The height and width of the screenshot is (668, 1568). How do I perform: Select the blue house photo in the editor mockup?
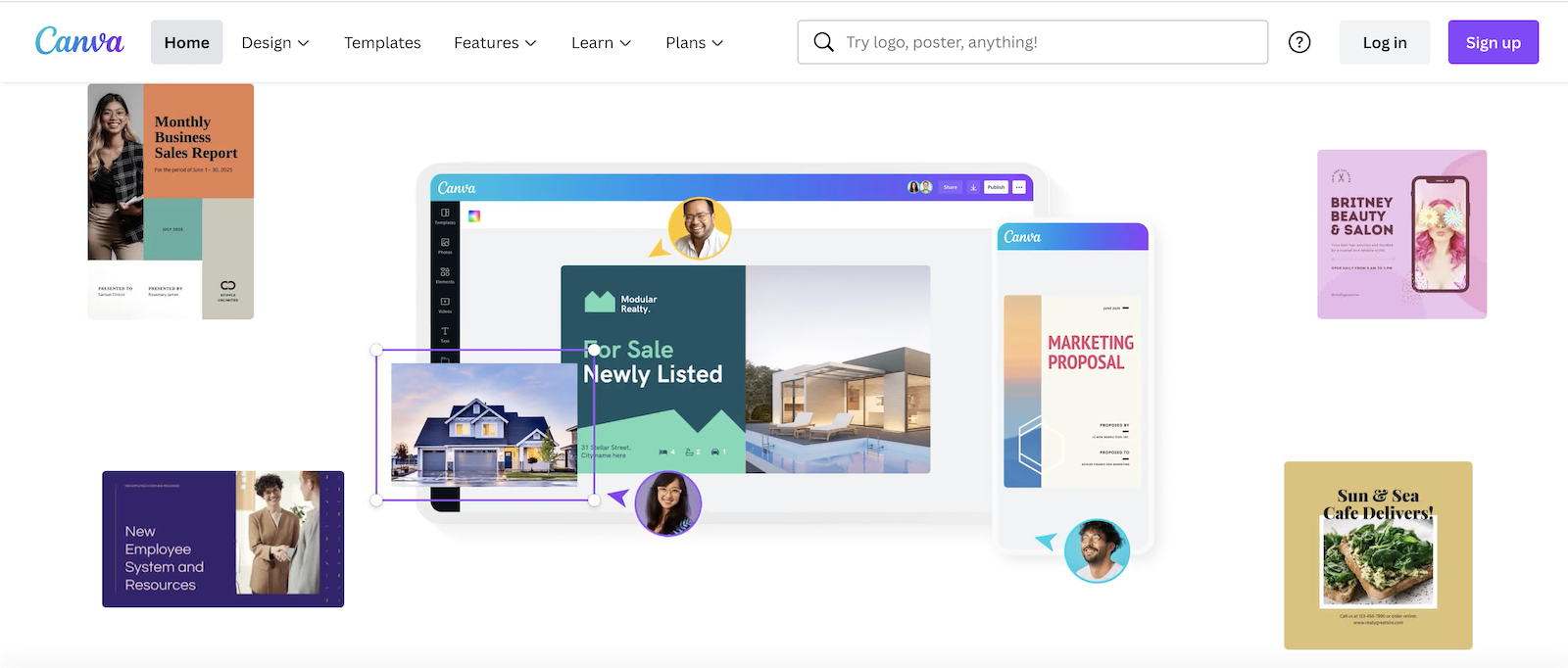tap(484, 424)
